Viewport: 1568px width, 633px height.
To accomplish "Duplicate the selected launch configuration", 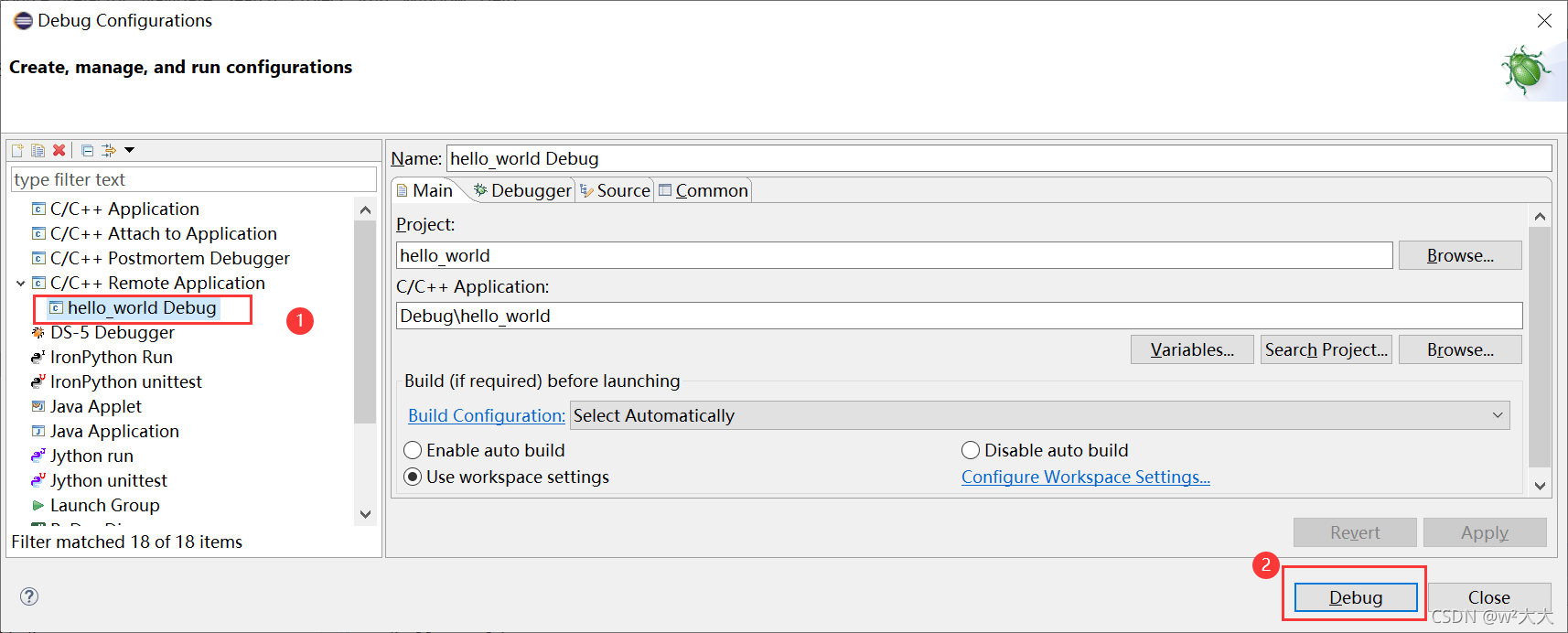I will pyautogui.click(x=38, y=150).
